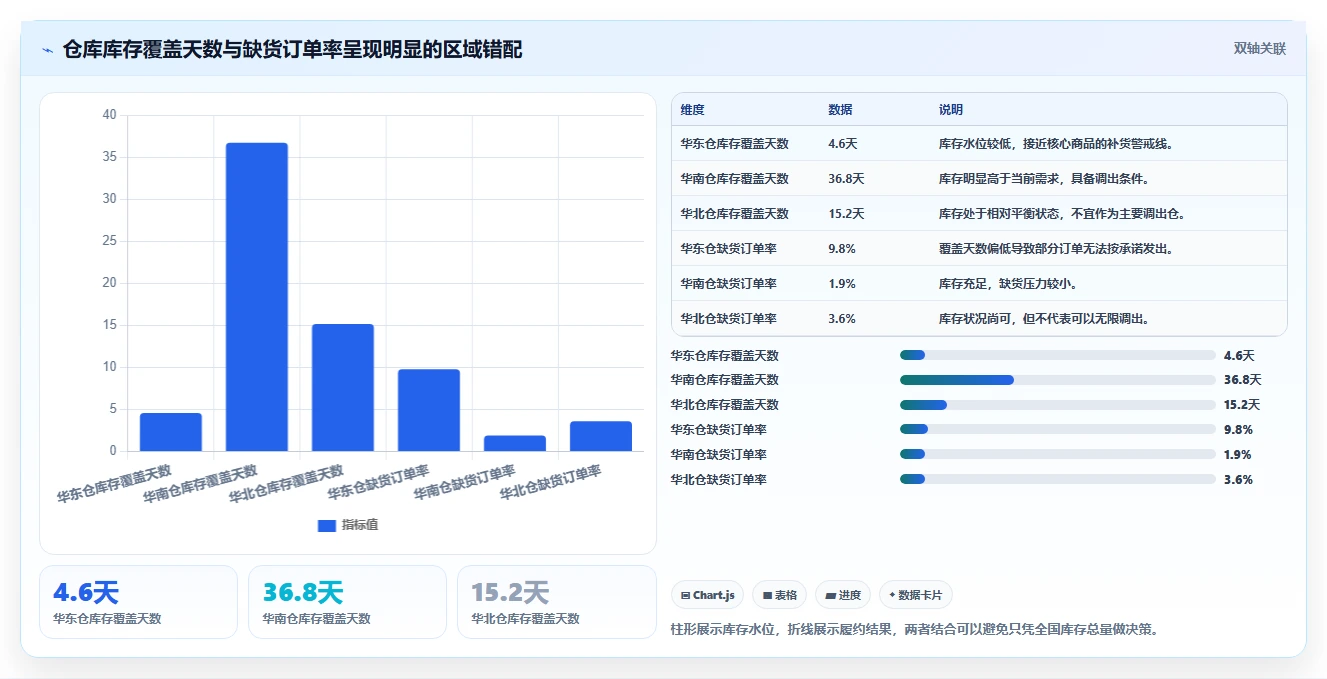Click the 华南仓缺货订单率 chart bar
This screenshot has height=679, width=1327.
515,443
